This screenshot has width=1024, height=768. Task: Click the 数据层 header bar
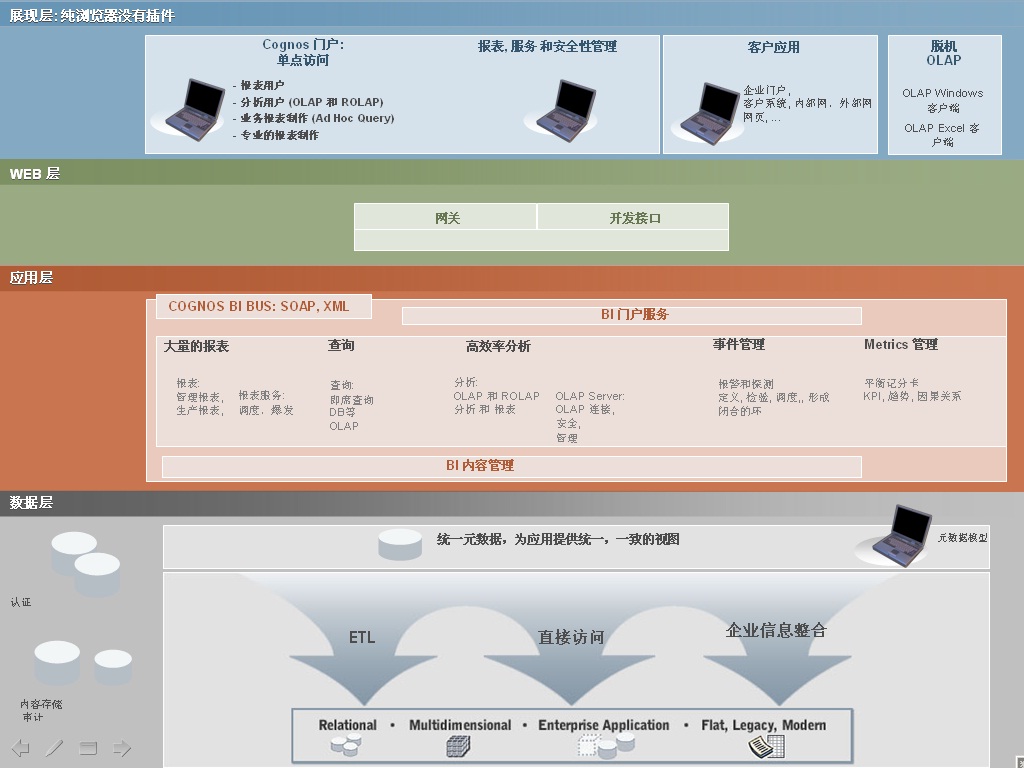pyautogui.click(x=512, y=503)
